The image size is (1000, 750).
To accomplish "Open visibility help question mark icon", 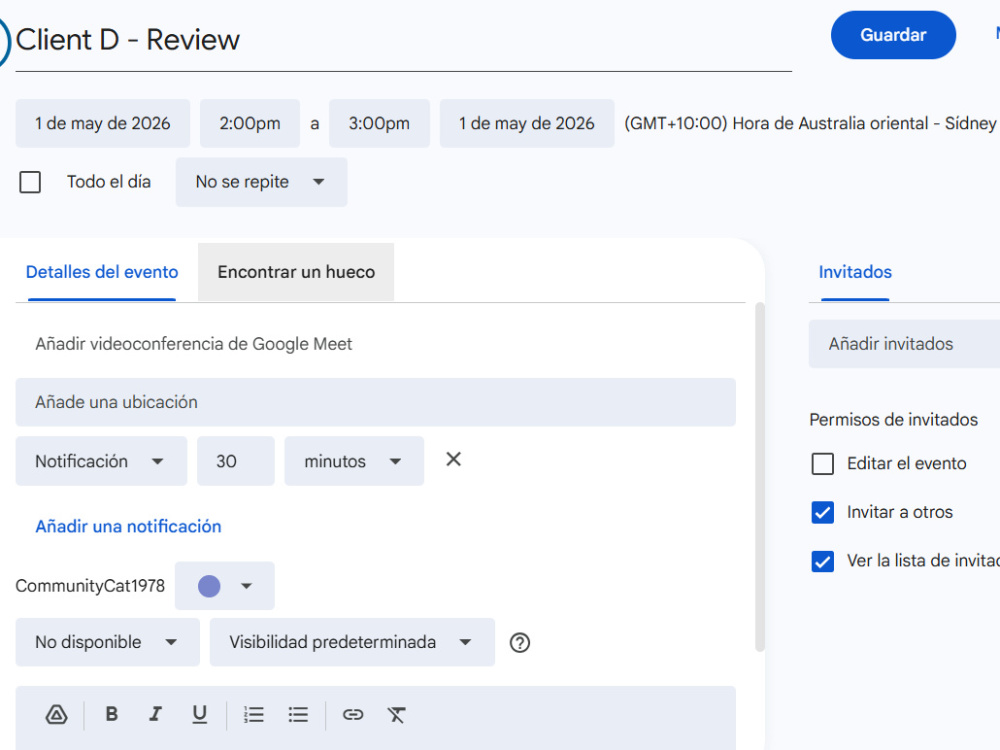I will (520, 642).
